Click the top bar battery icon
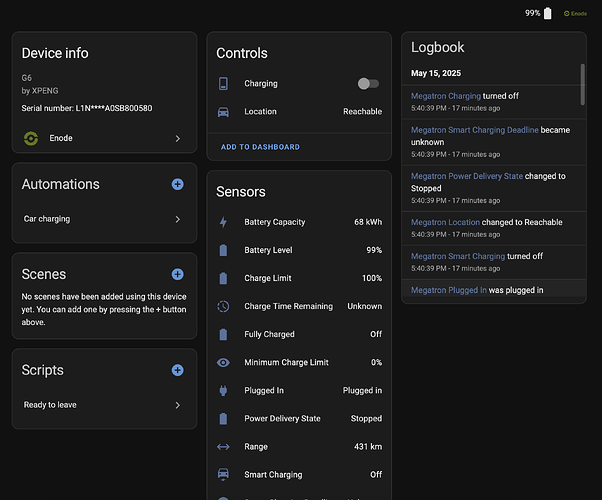This screenshot has height=500, width=602. tap(547, 13)
